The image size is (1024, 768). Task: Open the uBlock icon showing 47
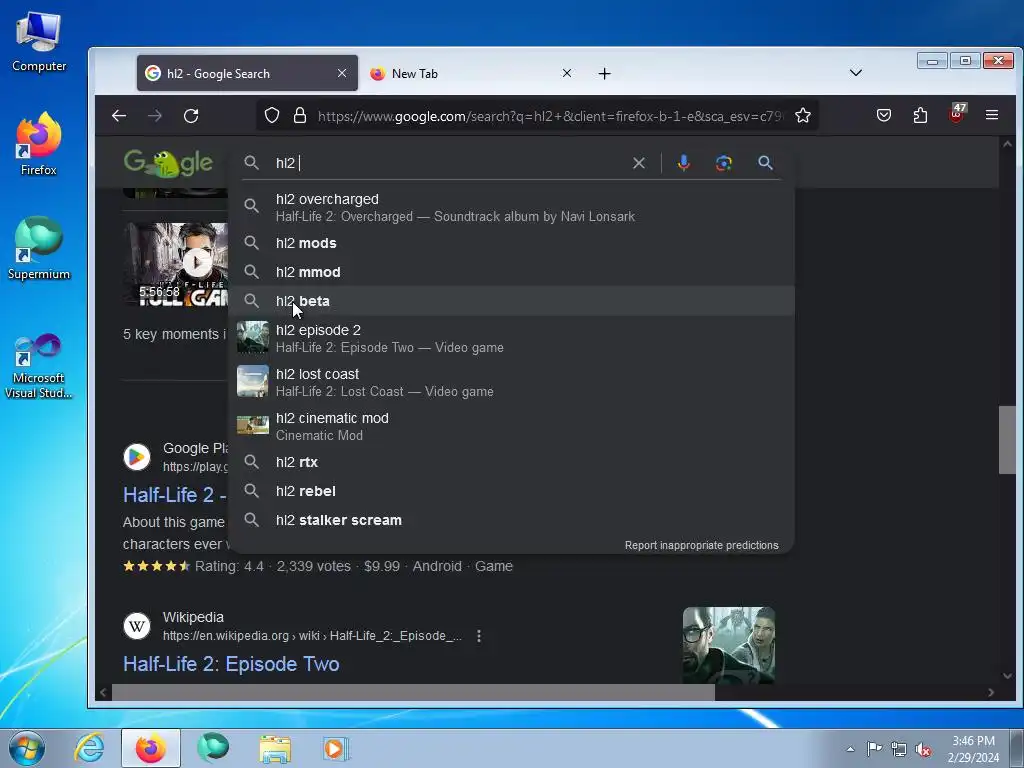(x=957, y=114)
